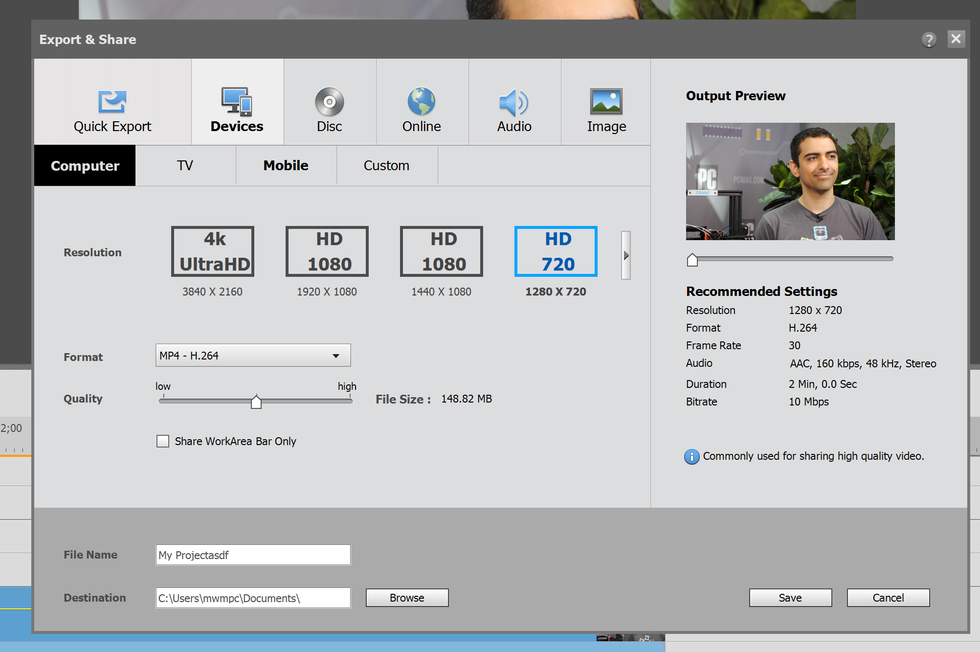980x652 pixels.
Task: Switch to the Devices tab
Action: click(237, 103)
